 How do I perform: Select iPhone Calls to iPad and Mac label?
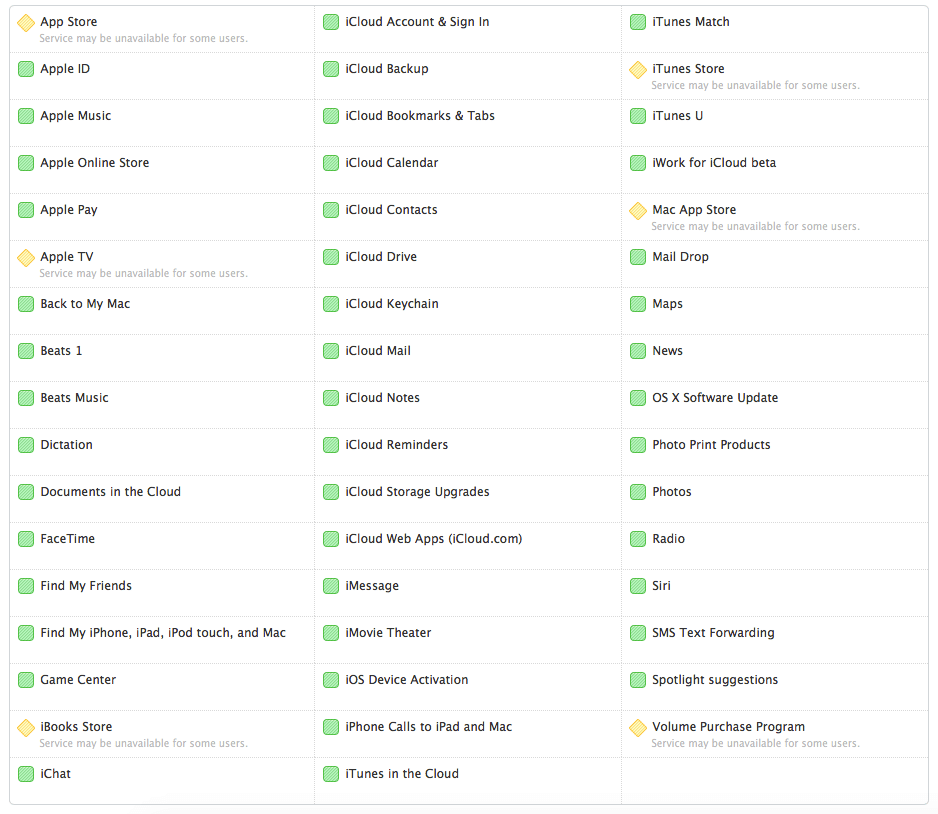pyautogui.click(x=428, y=727)
